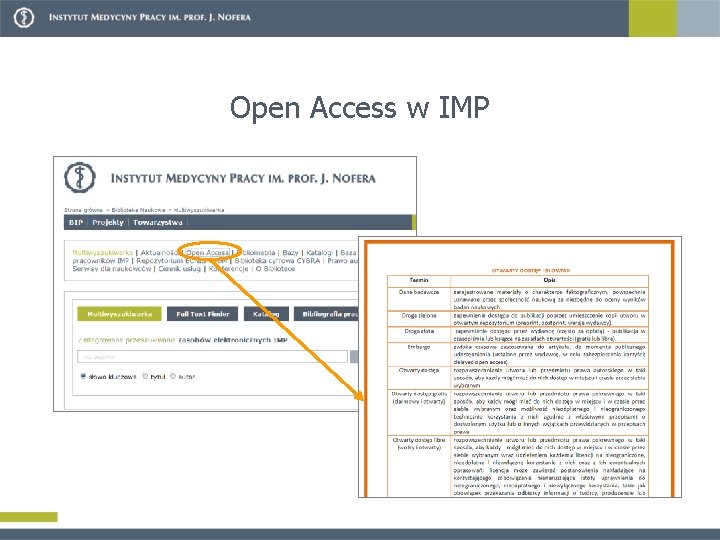Click the Multiwyszukiwarka link in the library menu
Image resolution: width=720 pixels, height=540 pixels.
102,253
